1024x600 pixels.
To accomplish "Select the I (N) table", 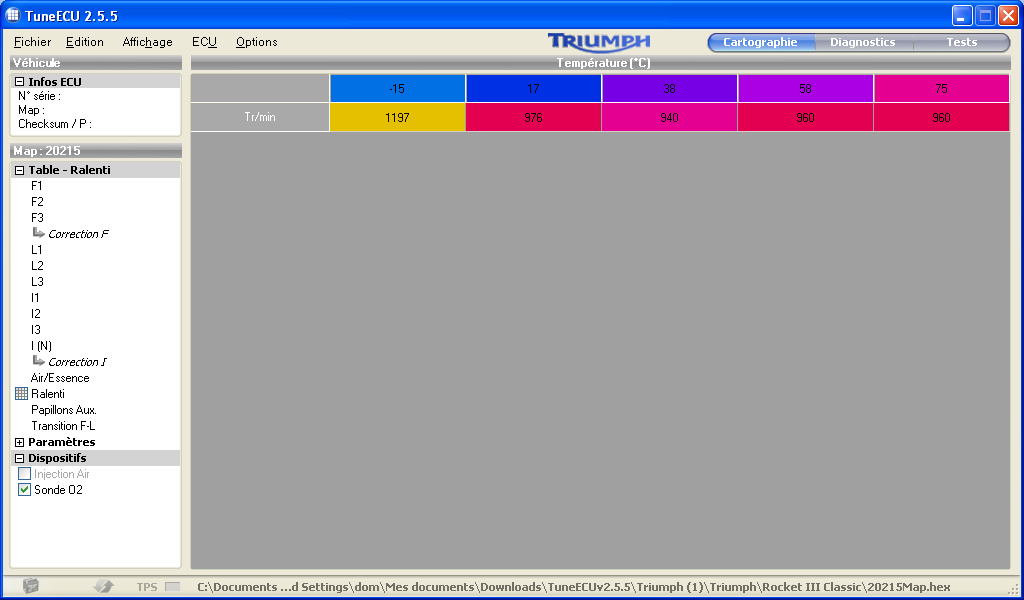I will (41, 345).
